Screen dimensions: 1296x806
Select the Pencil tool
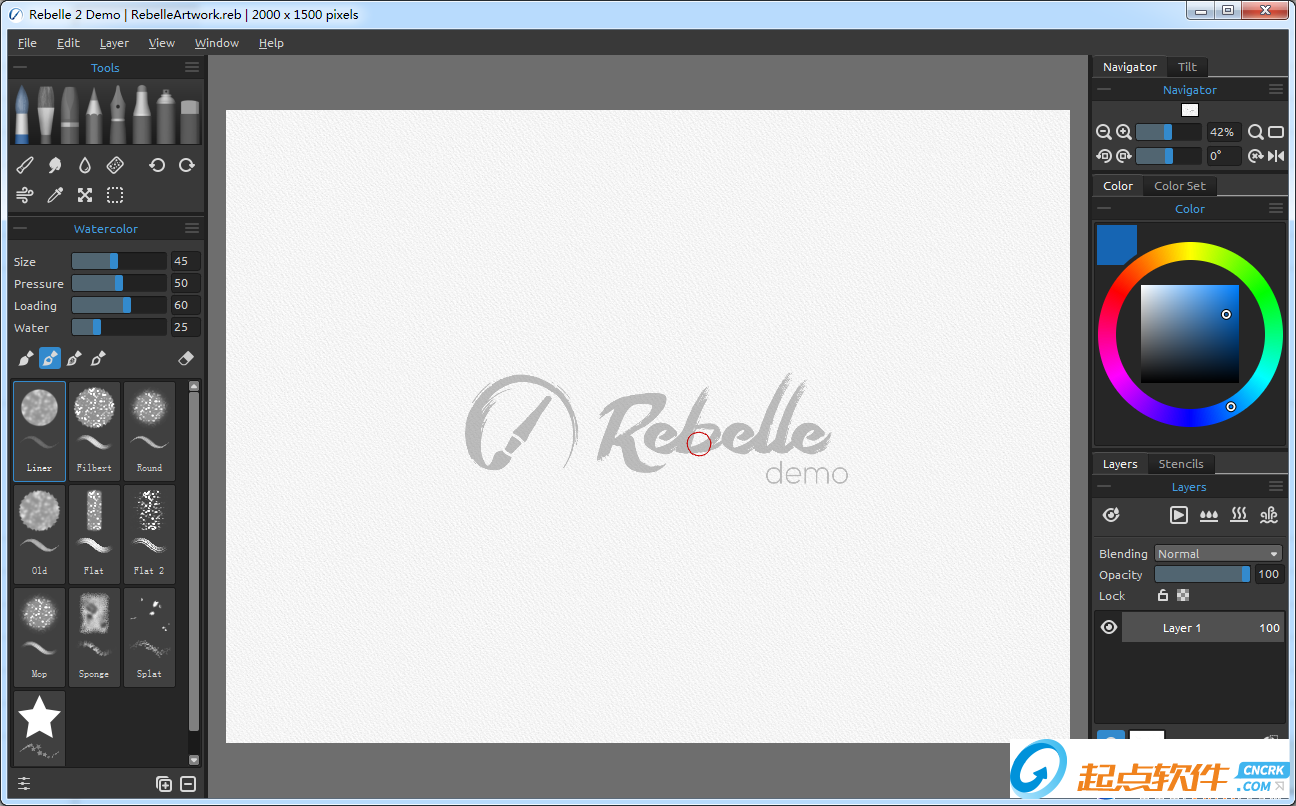[94, 114]
